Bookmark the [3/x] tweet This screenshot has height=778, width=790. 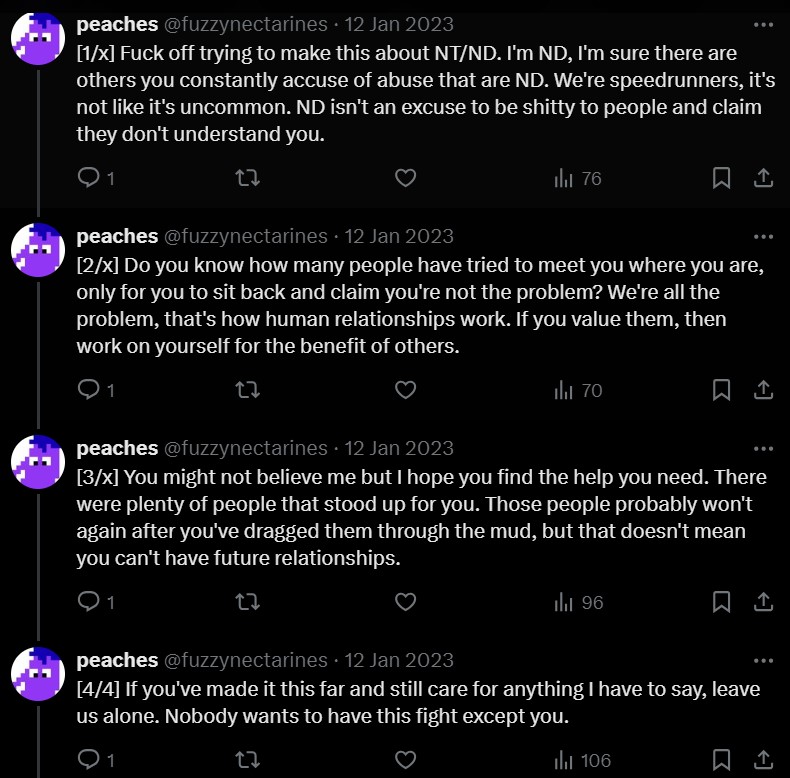coord(721,602)
